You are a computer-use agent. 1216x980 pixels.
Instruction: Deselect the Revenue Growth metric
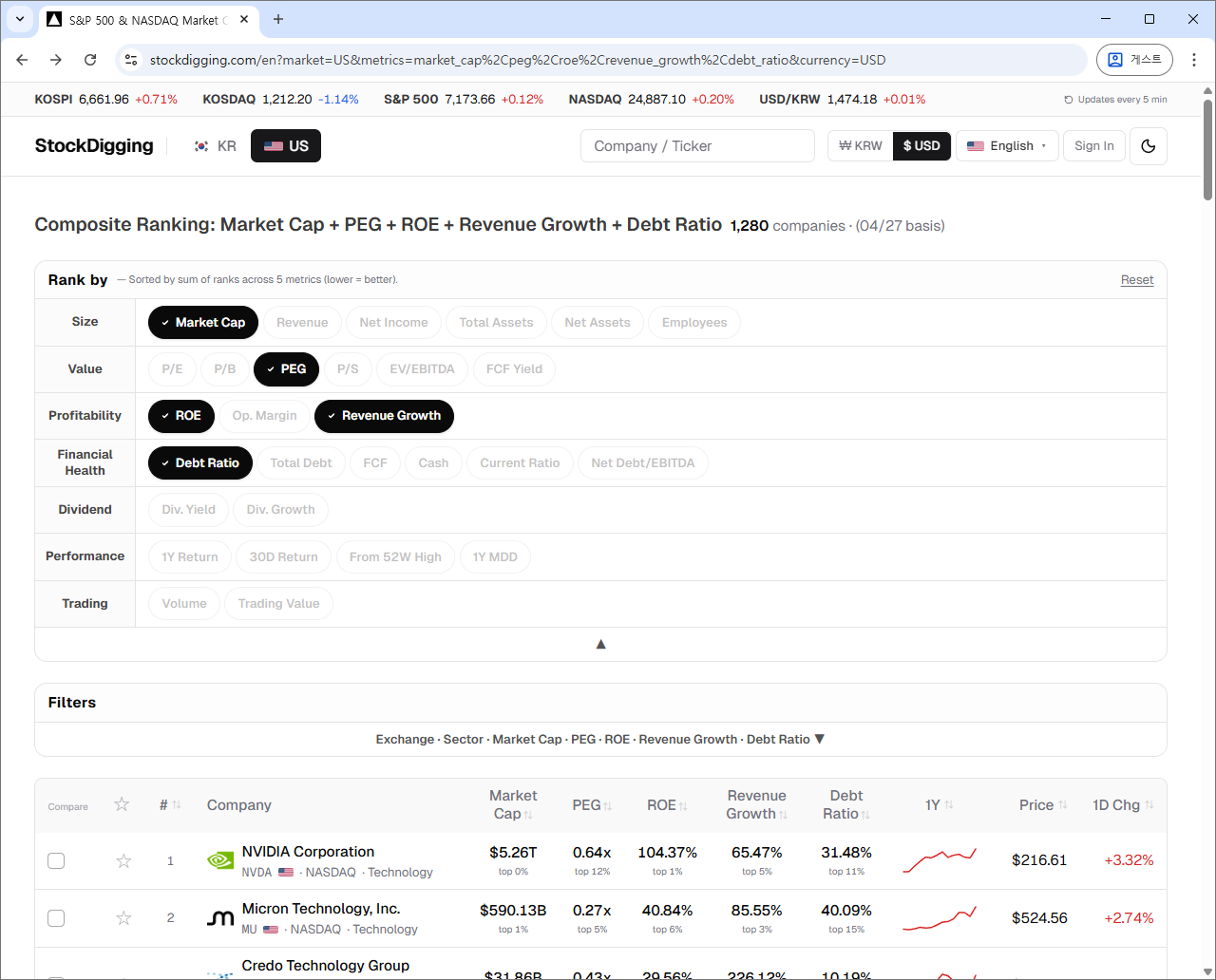(x=384, y=416)
